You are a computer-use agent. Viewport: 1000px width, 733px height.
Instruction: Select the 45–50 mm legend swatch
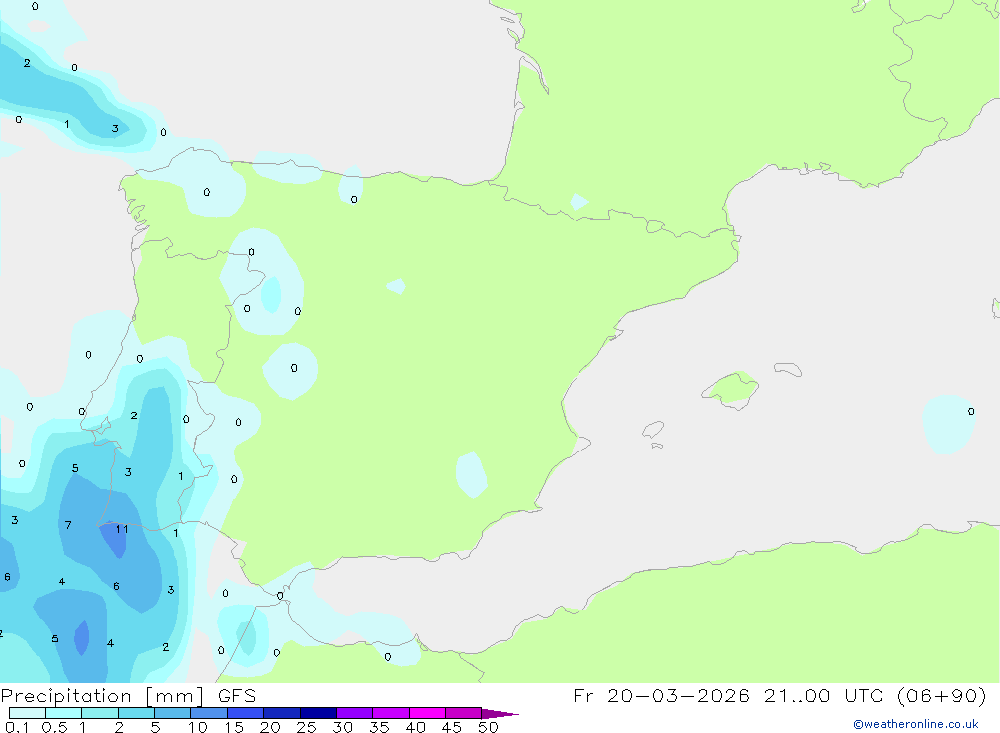pyautogui.click(x=463, y=713)
